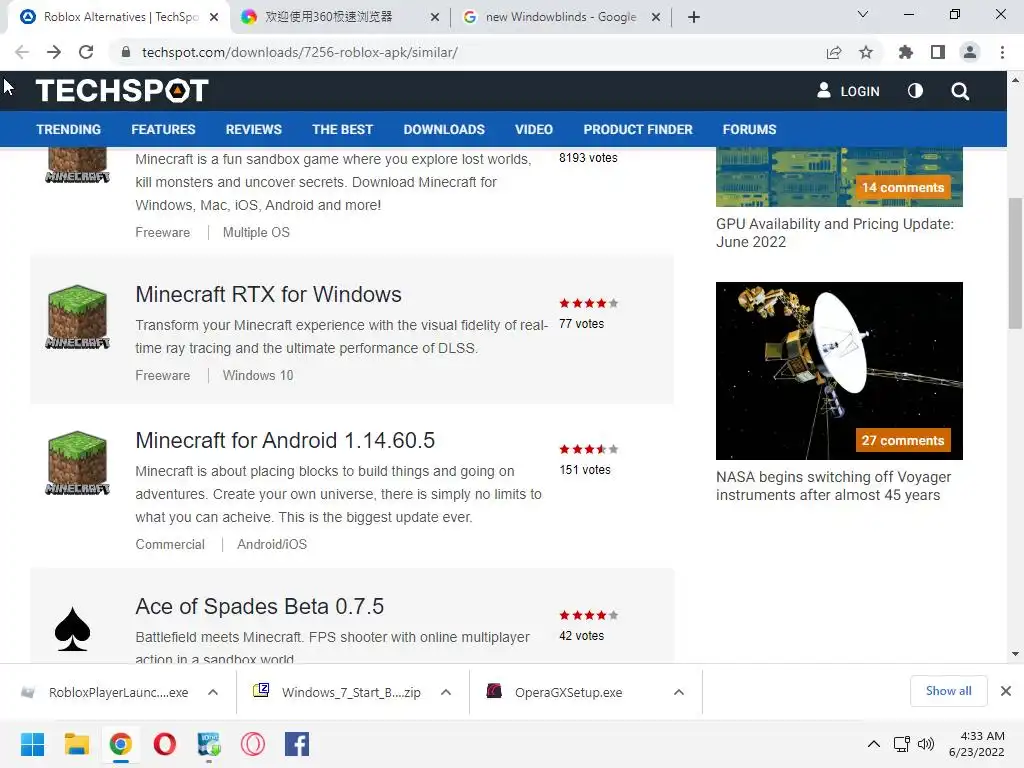This screenshot has height=768, width=1024.
Task: Open the DOWNLOADS menu
Action: (x=444, y=129)
